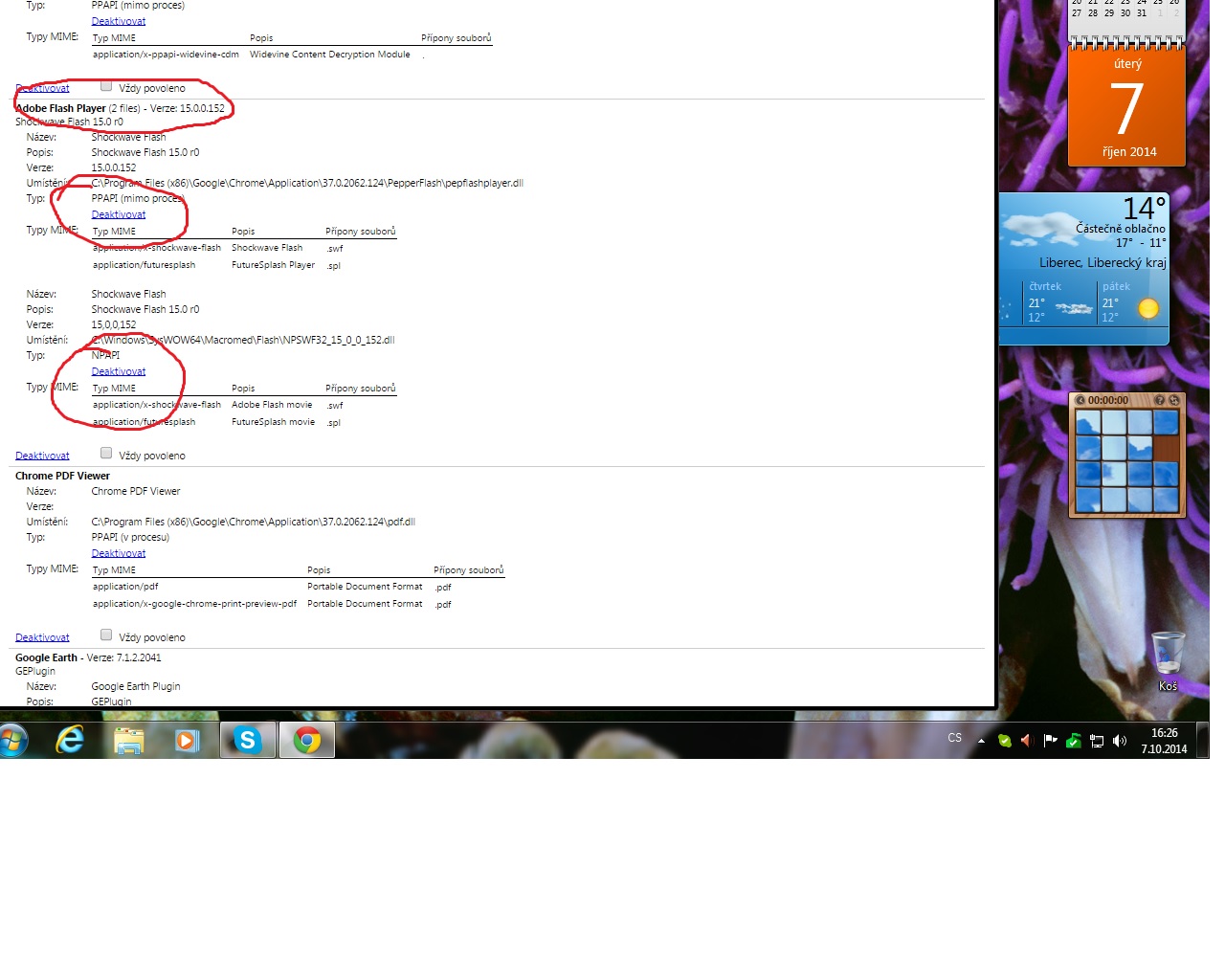The width and height of the screenshot is (1225, 980).
Task: Click the puzzle gadget picture preview arrow
Action: (x=1080, y=400)
